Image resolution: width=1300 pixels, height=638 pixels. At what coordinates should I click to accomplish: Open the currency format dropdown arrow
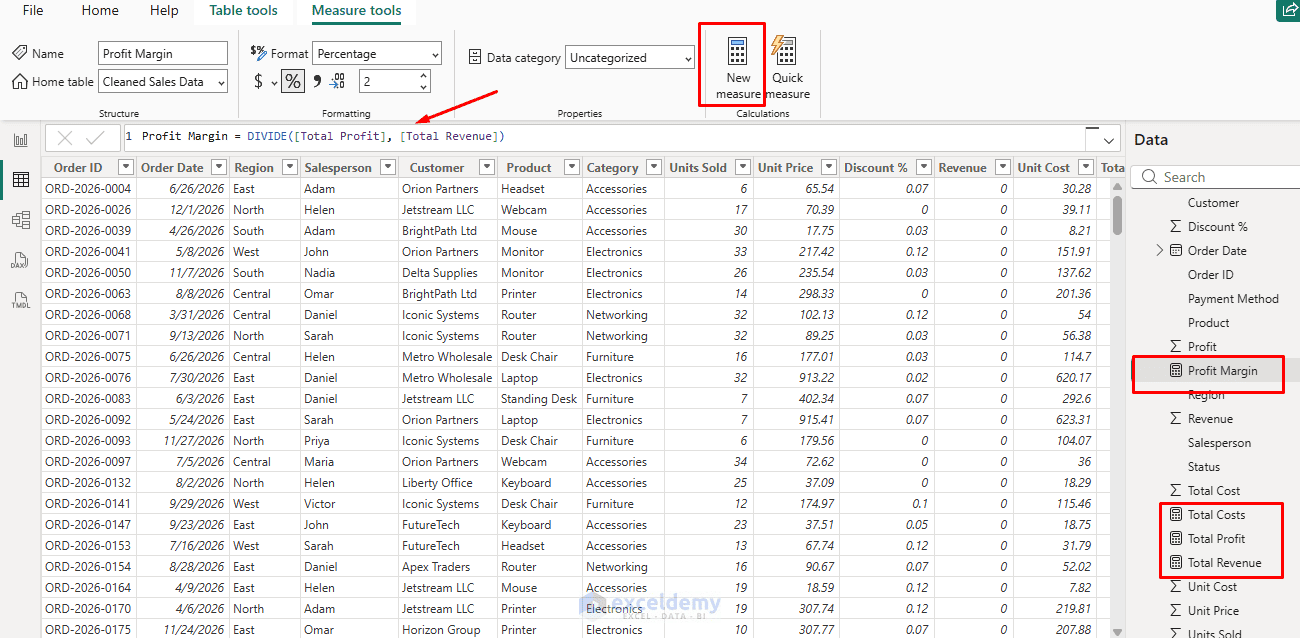point(274,82)
